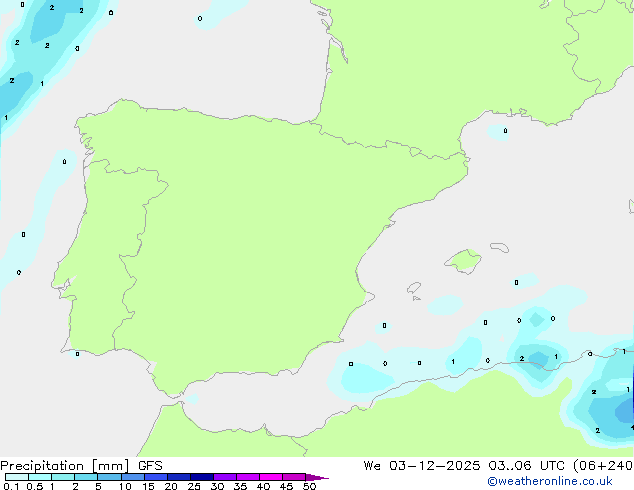The width and height of the screenshot is (634, 490).
Task: Pick the legend swatch between 35 and 40
Action: [x=248, y=477]
